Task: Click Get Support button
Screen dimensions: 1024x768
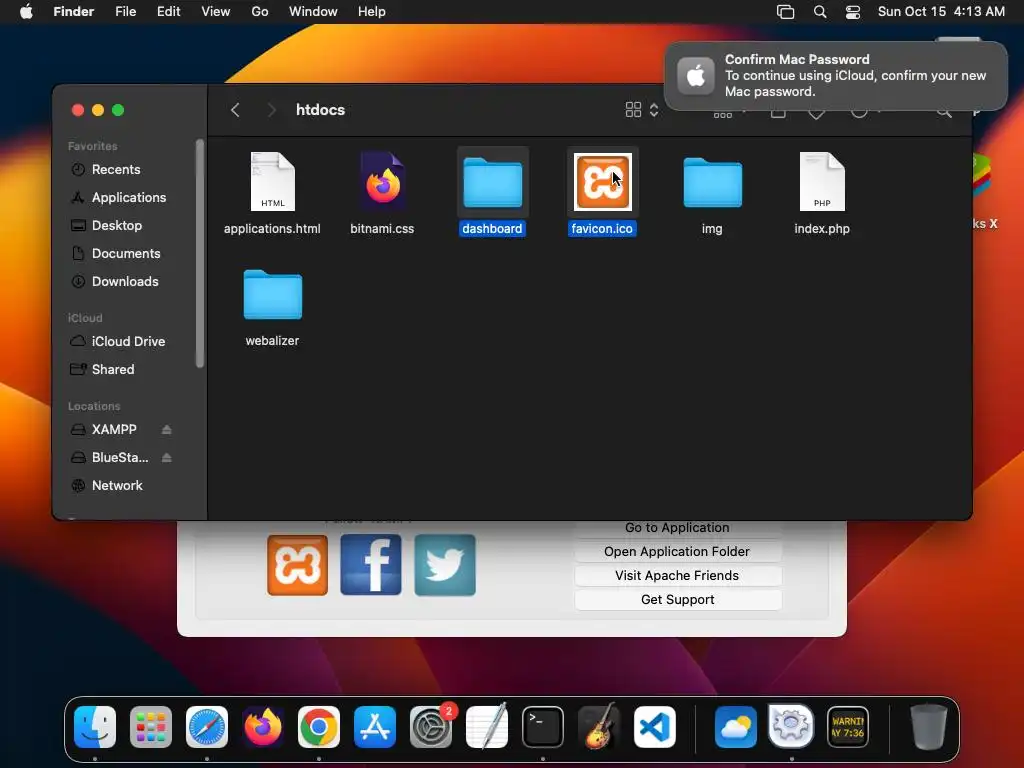Action: pyautogui.click(x=677, y=600)
